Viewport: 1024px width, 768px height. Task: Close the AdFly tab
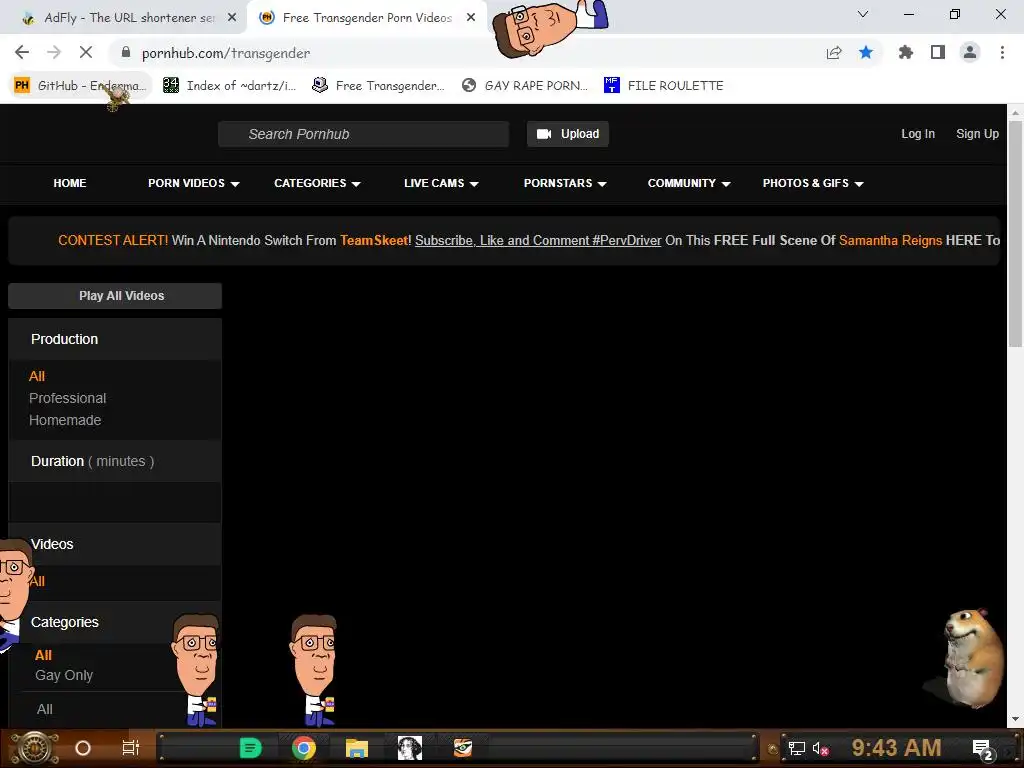[x=232, y=18]
